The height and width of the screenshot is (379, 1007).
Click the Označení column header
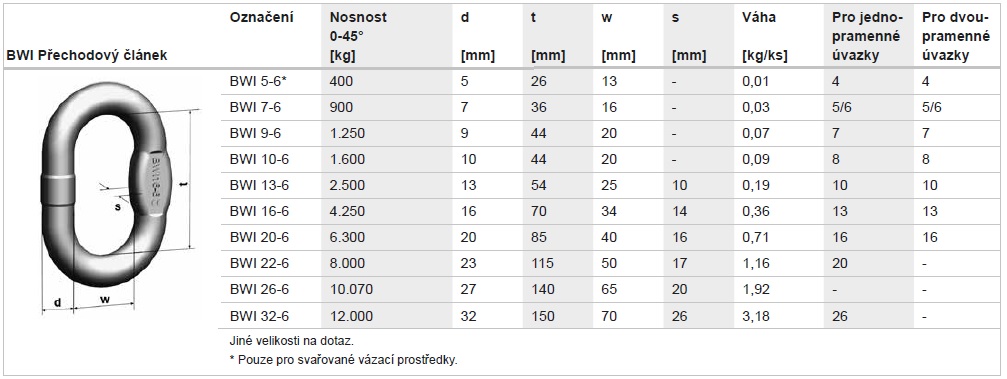(x=261, y=18)
